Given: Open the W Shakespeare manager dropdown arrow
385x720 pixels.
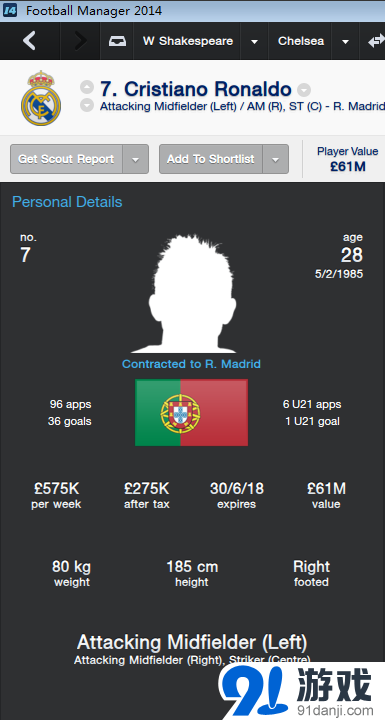Looking at the screenshot, I should pos(254,41).
